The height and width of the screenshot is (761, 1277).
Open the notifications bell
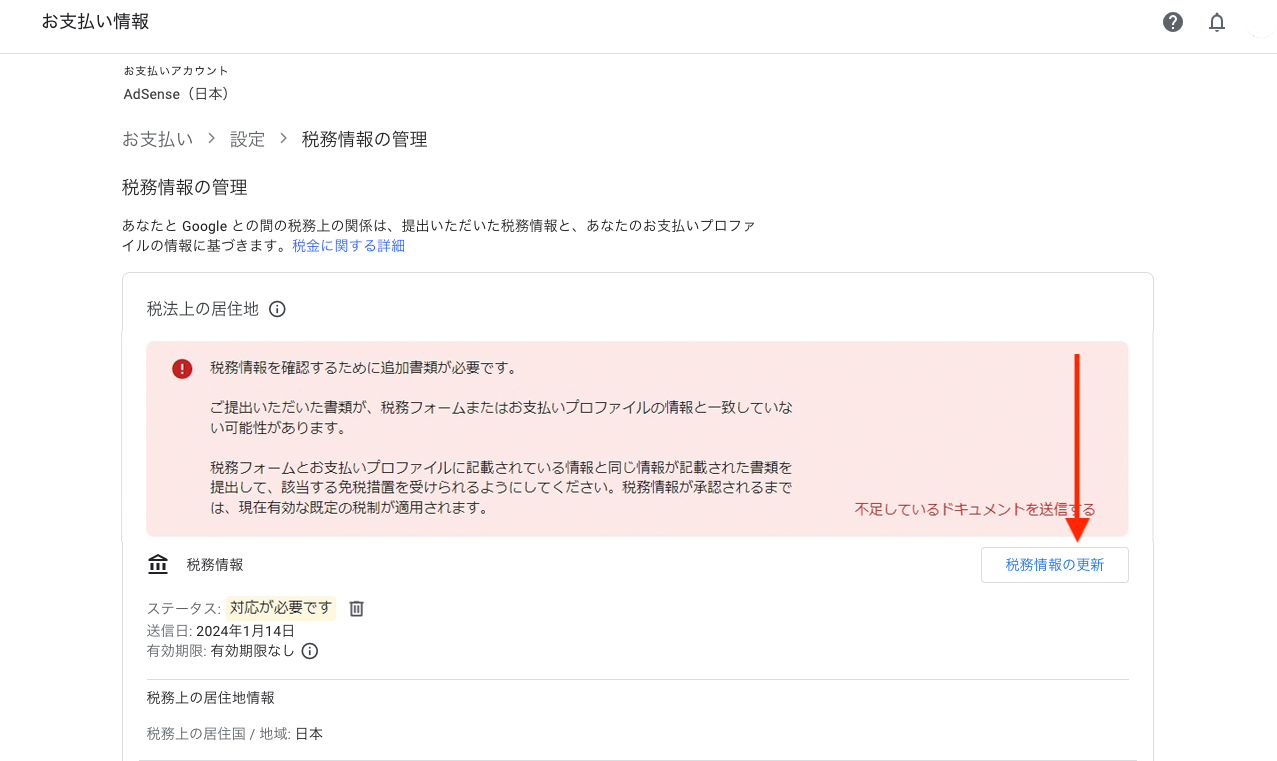tap(1217, 22)
